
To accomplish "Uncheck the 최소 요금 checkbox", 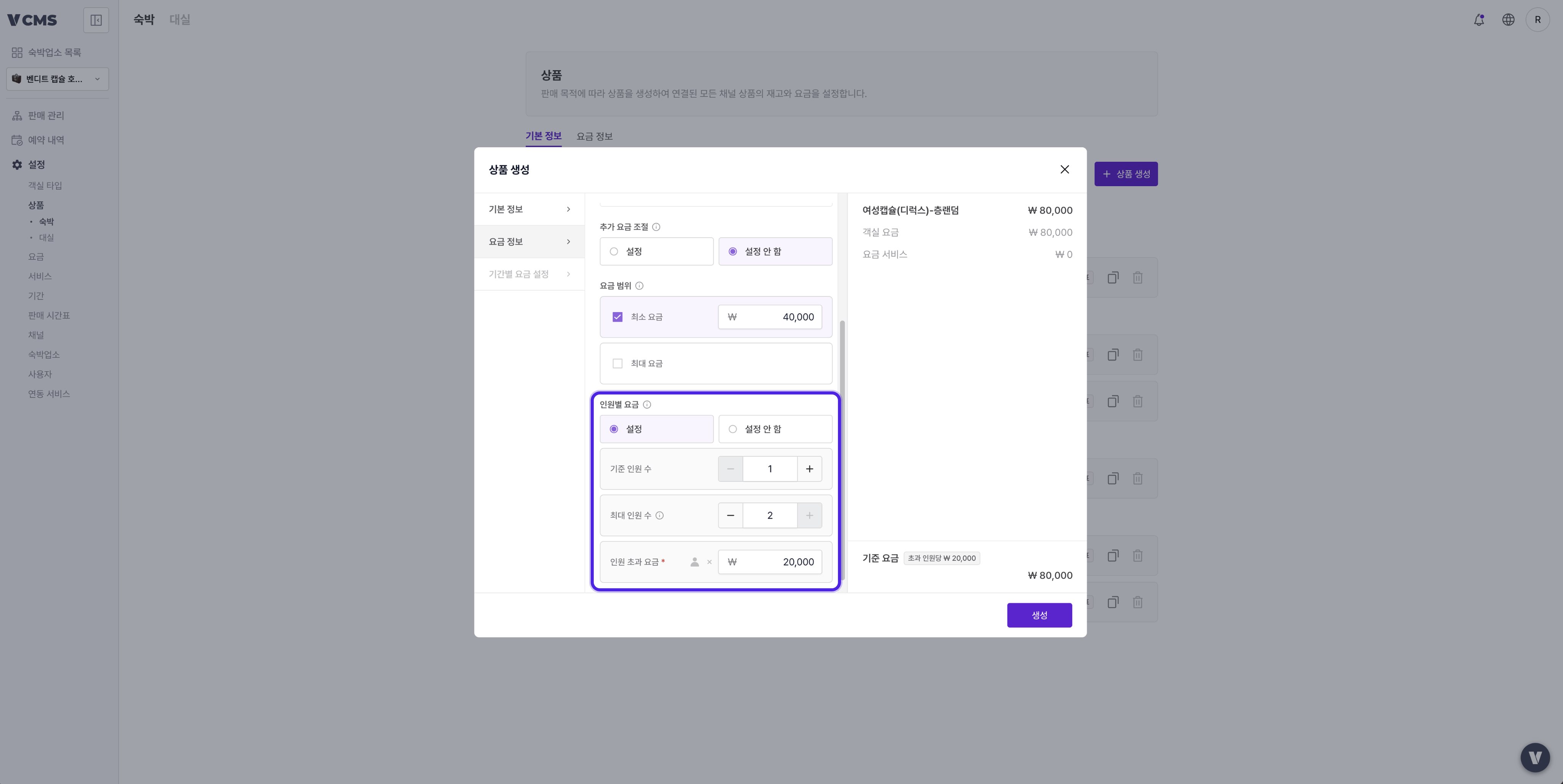I will pyautogui.click(x=617, y=317).
